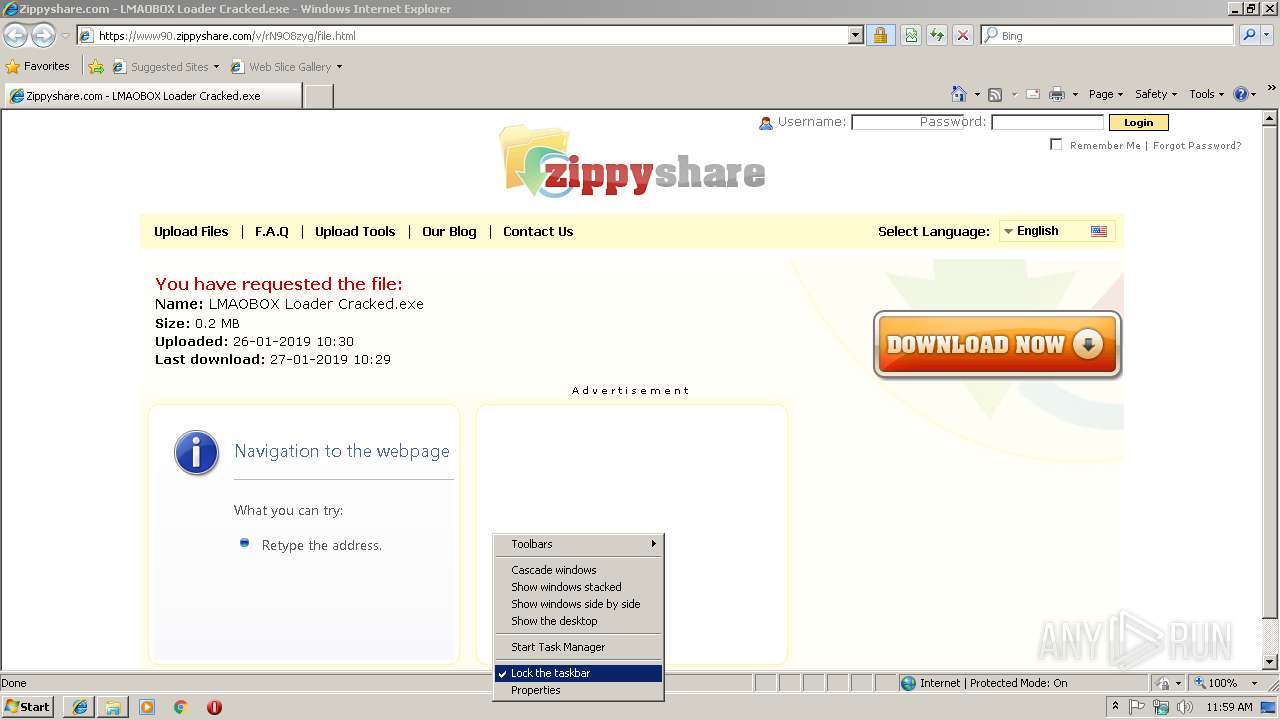Open the Safety menu dropdown
Viewport: 1280px width, 720px height.
pyautogui.click(x=1156, y=94)
